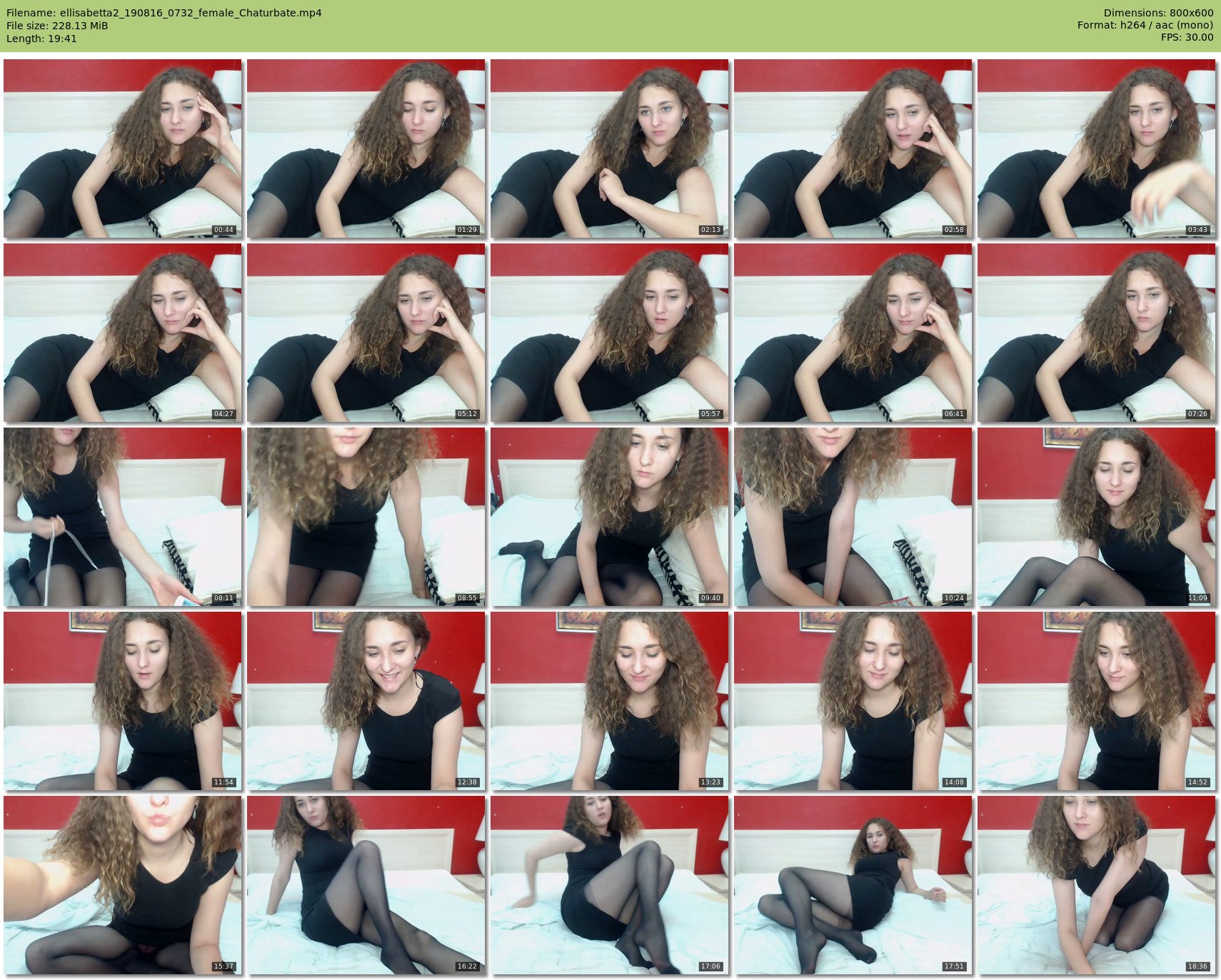
Task: Select the thumbnail timestamped 18:36
Action: [x=1097, y=885]
